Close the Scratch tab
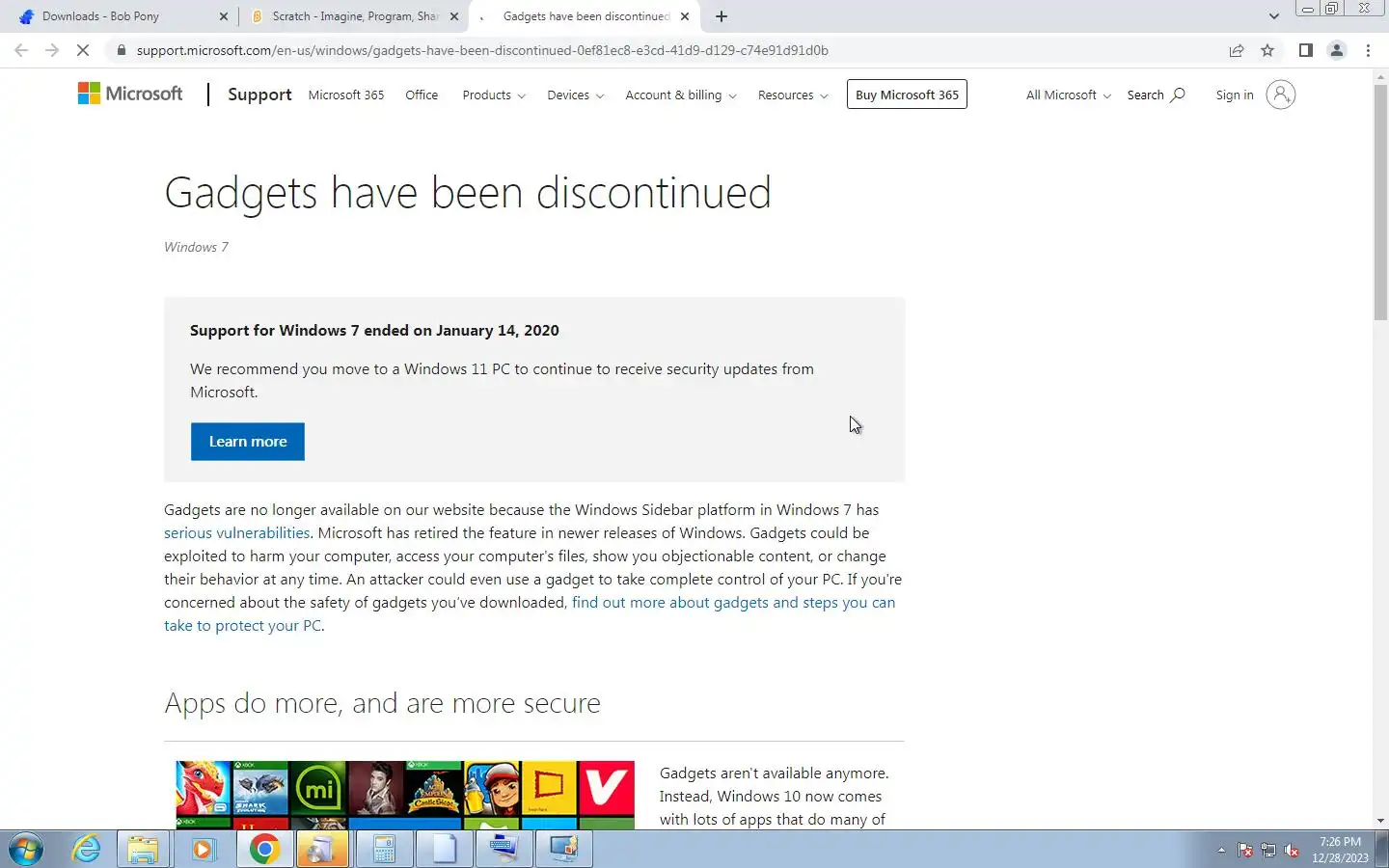This screenshot has width=1389, height=868. click(454, 16)
